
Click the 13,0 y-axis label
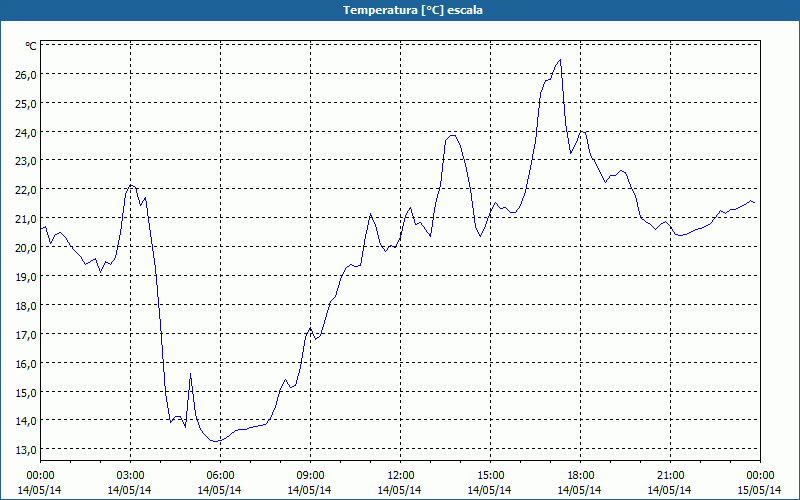27,451
